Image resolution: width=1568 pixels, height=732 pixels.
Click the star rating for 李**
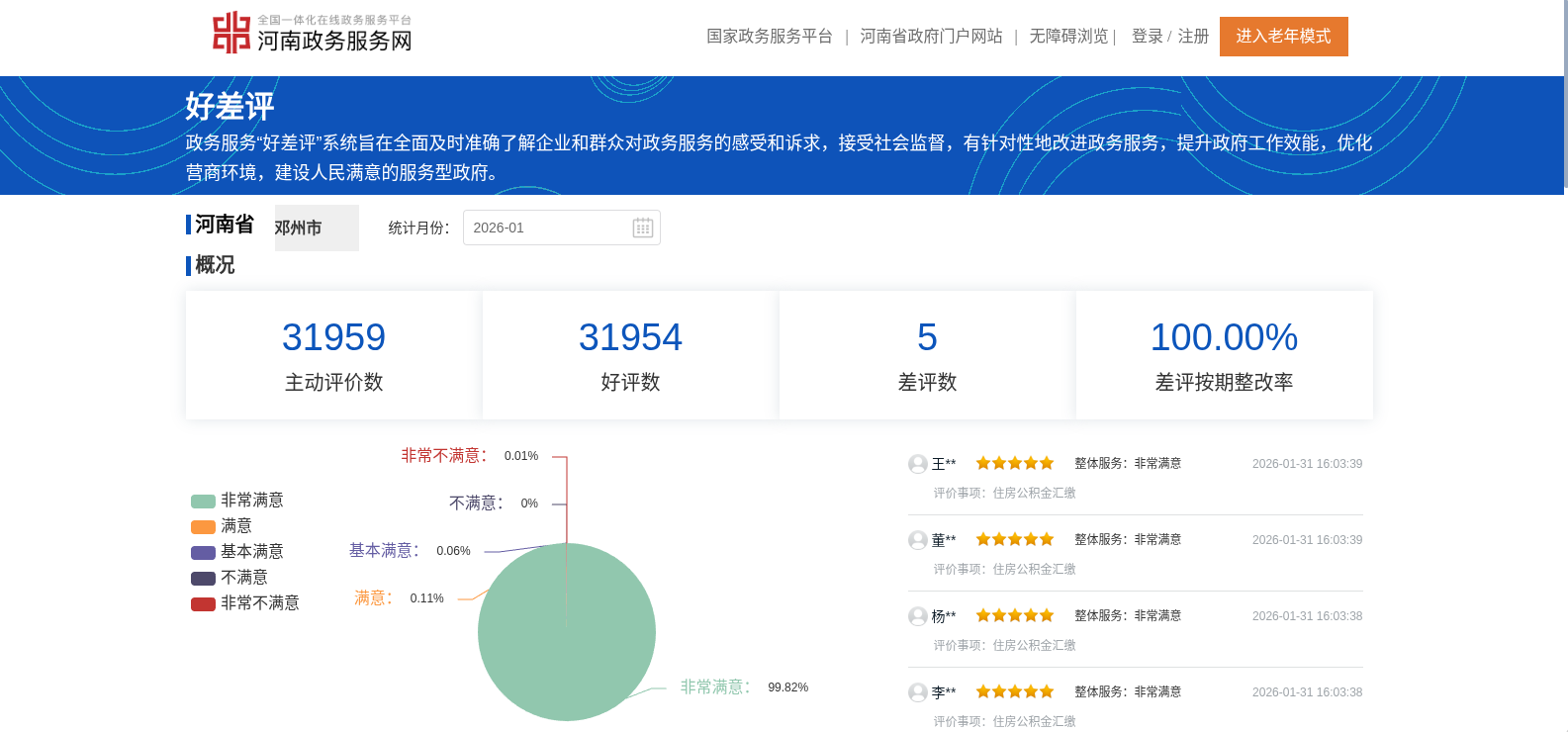(x=1015, y=691)
